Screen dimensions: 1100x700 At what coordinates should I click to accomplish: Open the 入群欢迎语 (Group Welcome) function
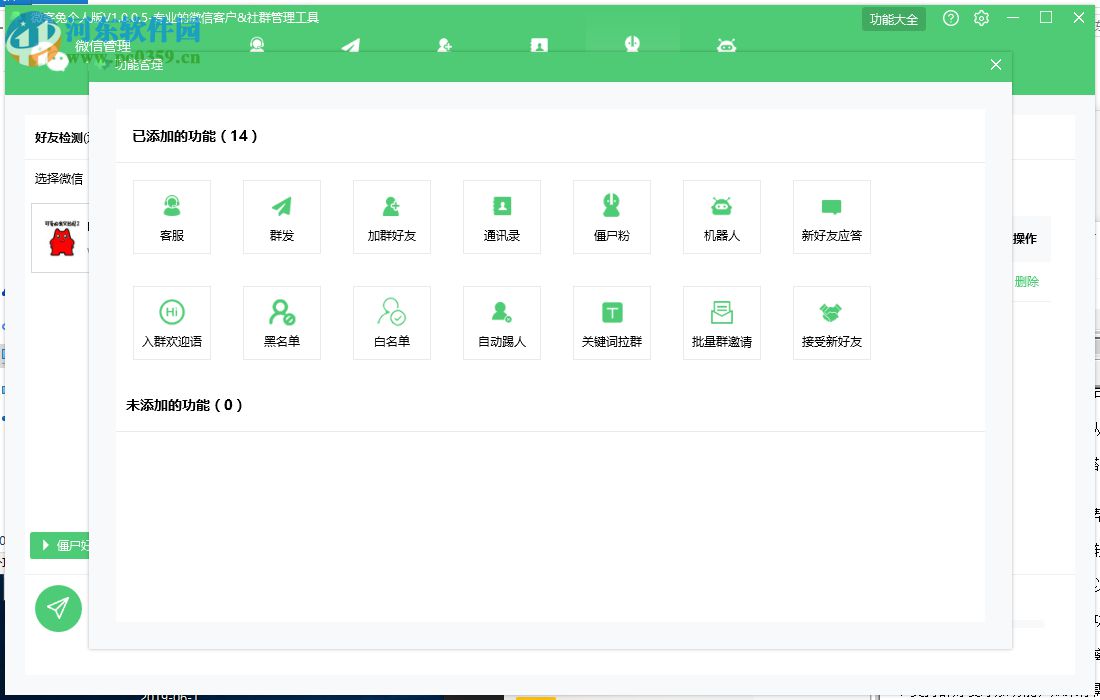(x=171, y=322)
